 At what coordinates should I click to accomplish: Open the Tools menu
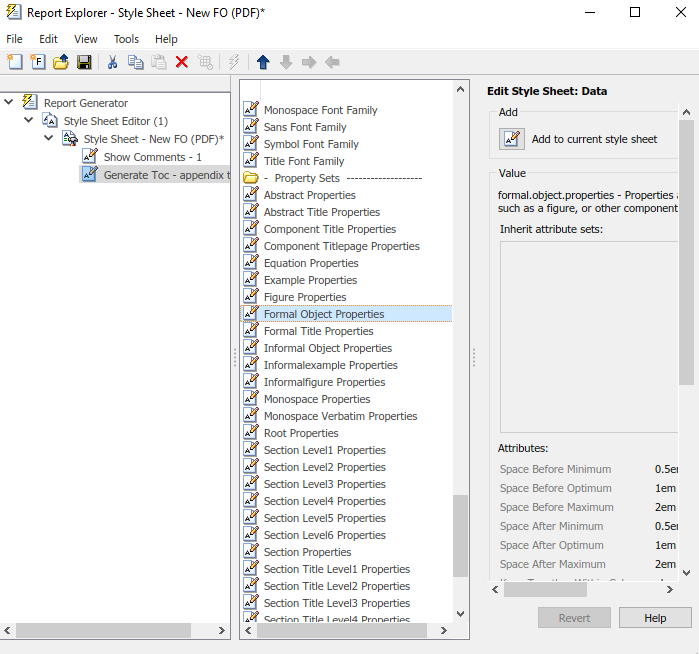(x=126, y=39)
